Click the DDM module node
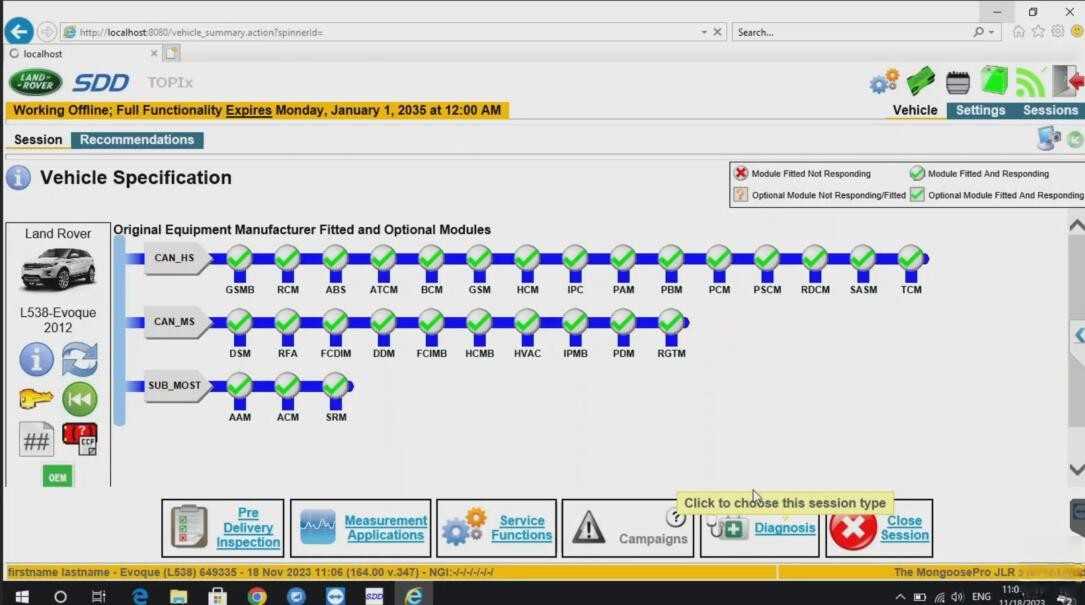This screenshot has width=1085, height=605. coord(383,323)
